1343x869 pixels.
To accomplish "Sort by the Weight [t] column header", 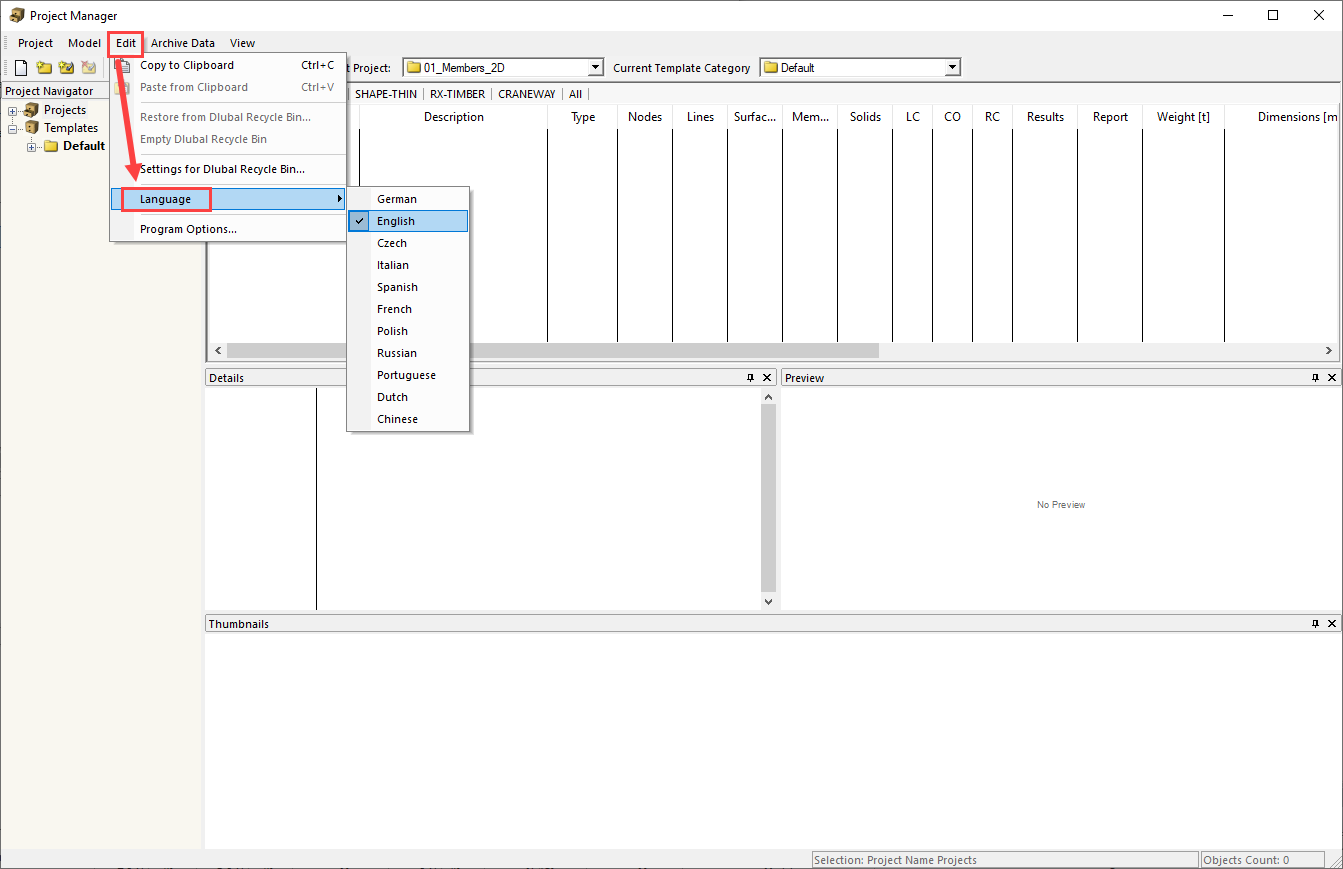I will pos(1183,117).
